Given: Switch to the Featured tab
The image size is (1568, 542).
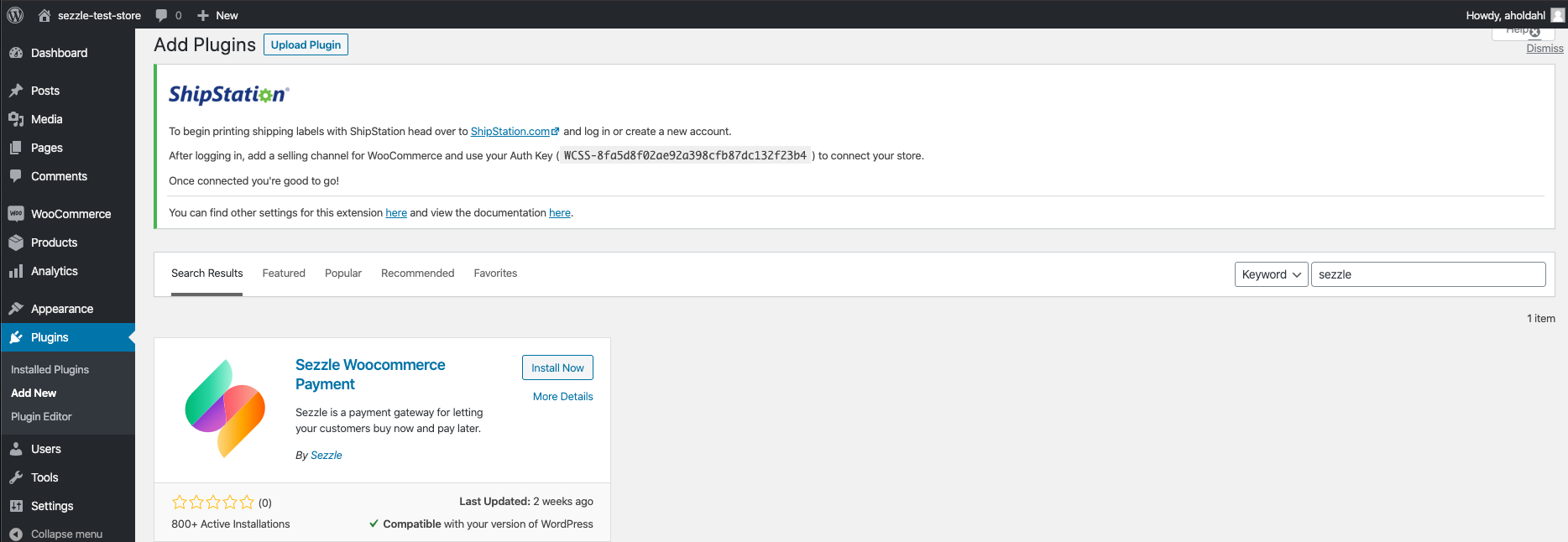Looking at the screenshot, I should [x=284, y=274].
